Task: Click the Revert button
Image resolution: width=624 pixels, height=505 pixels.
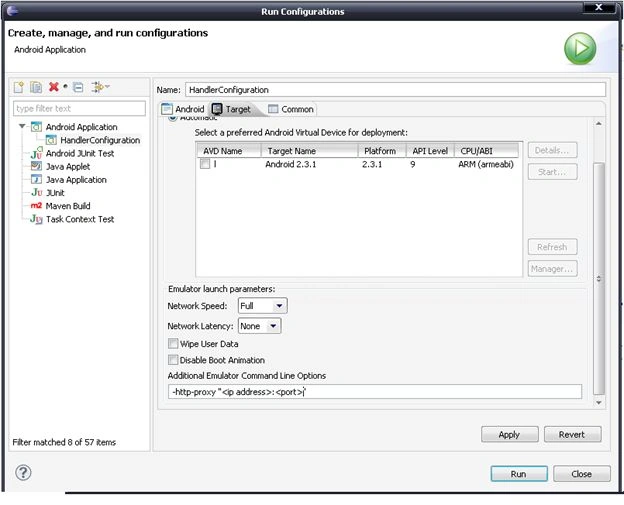Action: [x=572, y=435]
